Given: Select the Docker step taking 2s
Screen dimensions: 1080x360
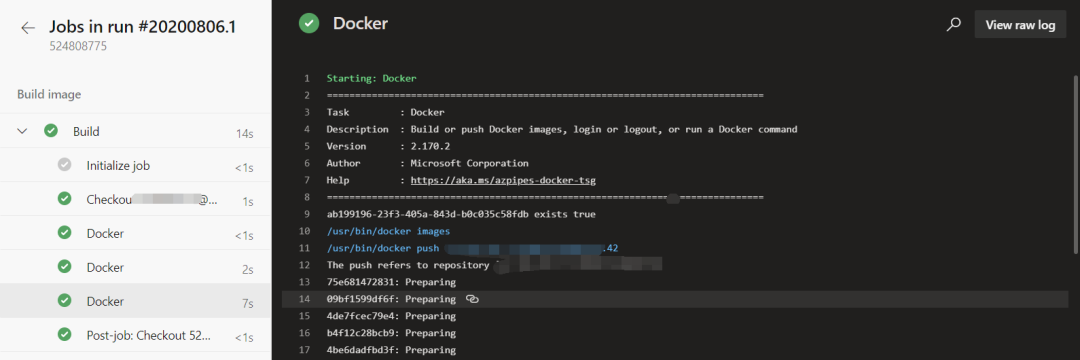Looking at the screenshot, I should 135,267.
